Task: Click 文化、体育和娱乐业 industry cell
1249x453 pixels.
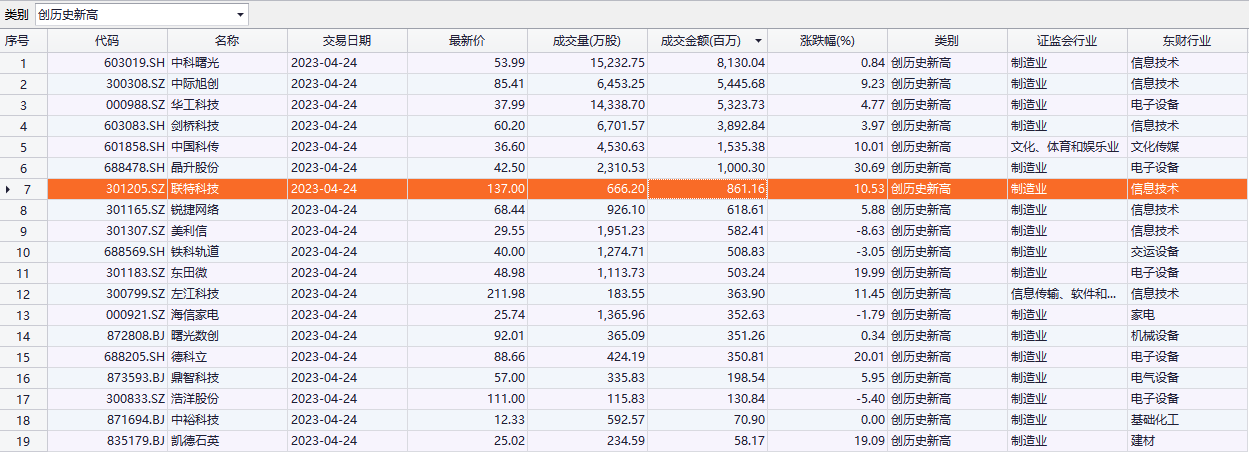Action: pos(1064,147)
